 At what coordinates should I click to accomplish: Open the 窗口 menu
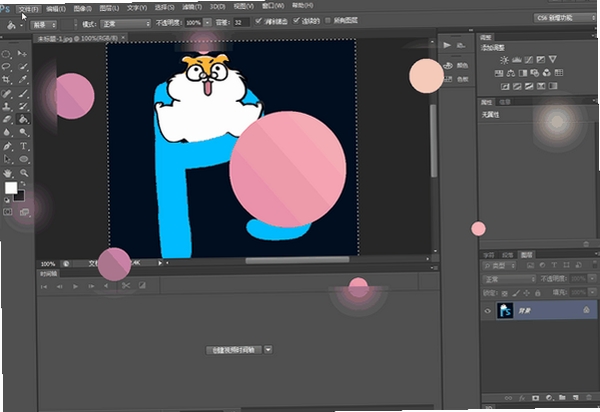pos(273,6)
